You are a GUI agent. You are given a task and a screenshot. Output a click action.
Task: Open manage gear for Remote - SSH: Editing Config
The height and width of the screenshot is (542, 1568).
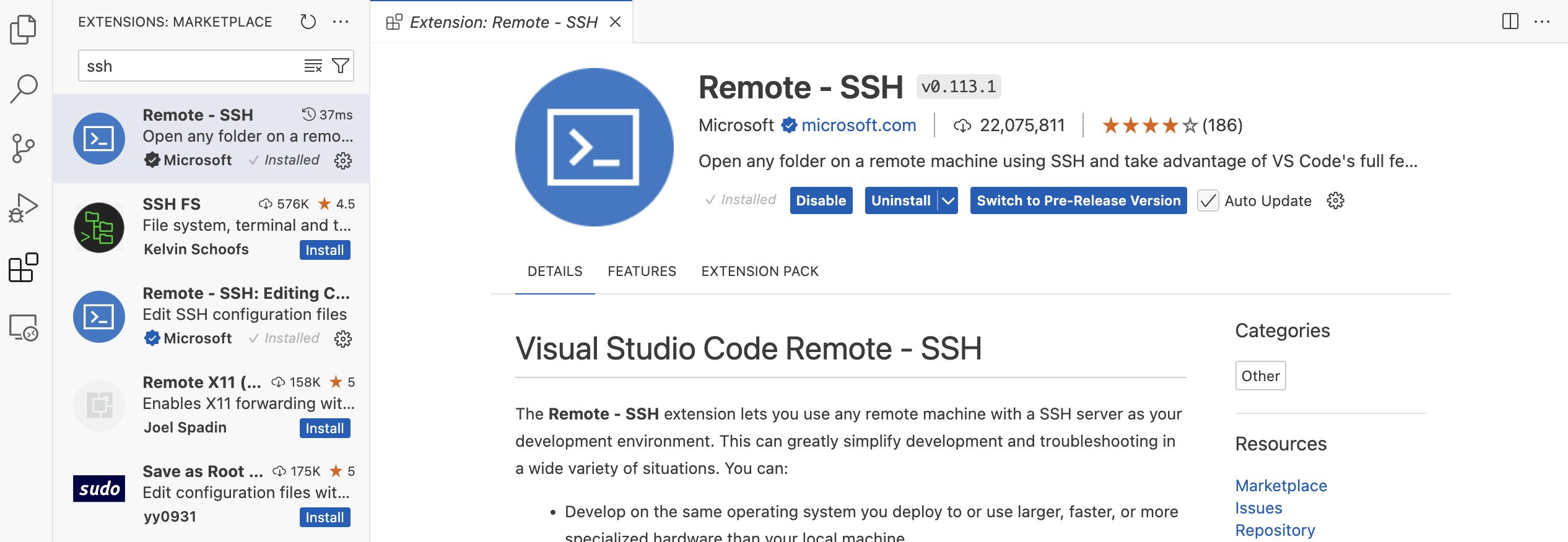click(343, 339)
